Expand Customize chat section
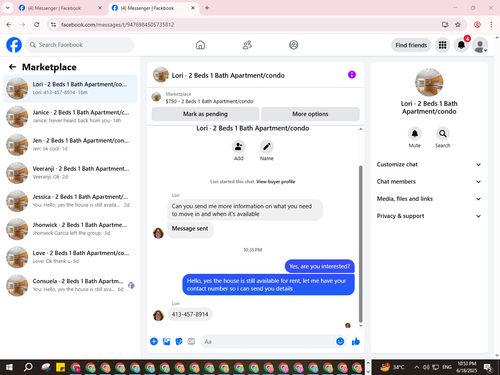 (429, 164)
